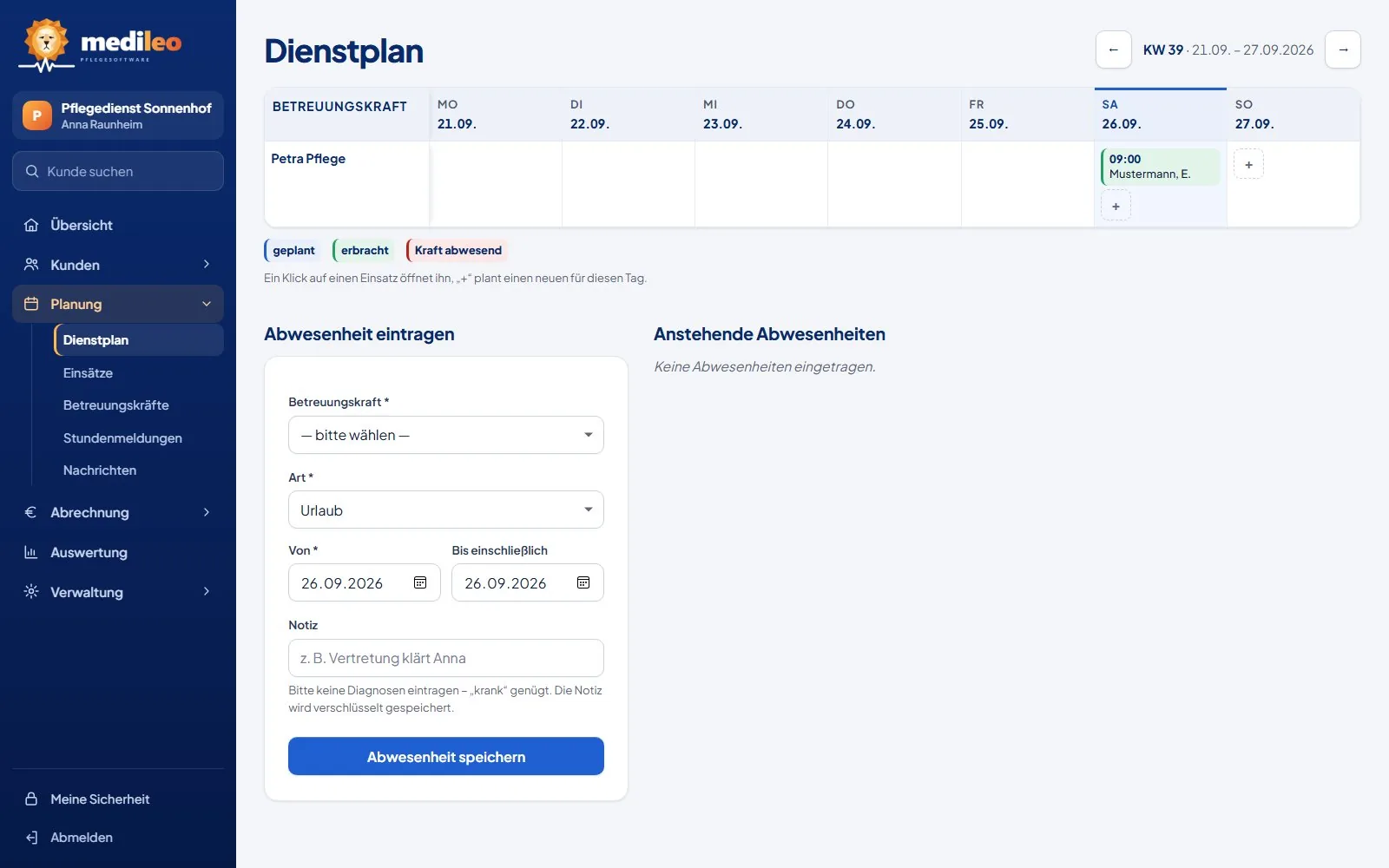Click the gear icon beside Verwaltung
This screenshot has width=1389, height=868.
(x=31, y=592)
